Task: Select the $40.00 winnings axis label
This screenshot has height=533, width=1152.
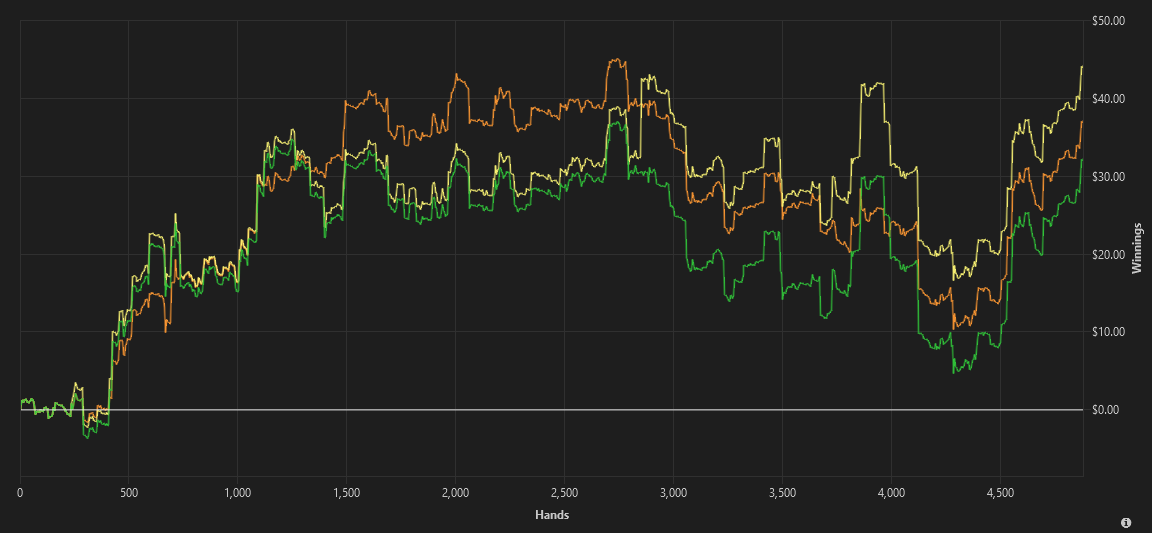Action: (x=1109, y=99)
